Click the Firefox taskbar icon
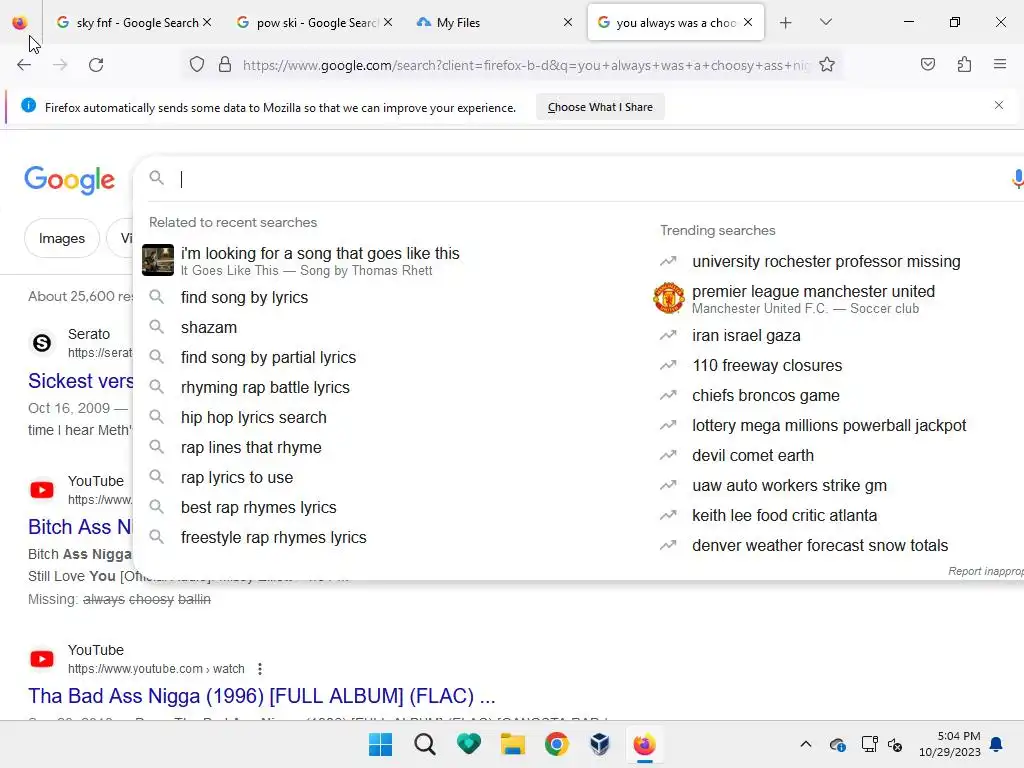The width and height of the screenshot is (1024, 768). (x=645, y=744)
